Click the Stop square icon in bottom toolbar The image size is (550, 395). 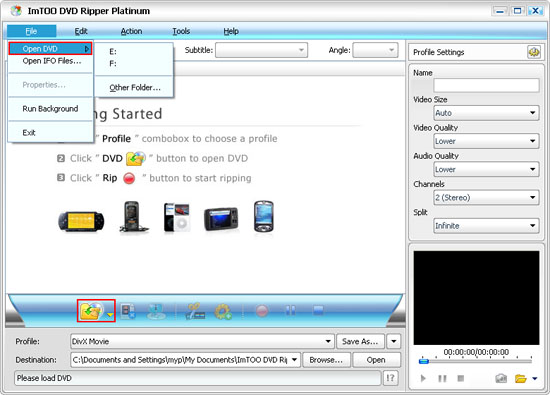coord(318,310)
